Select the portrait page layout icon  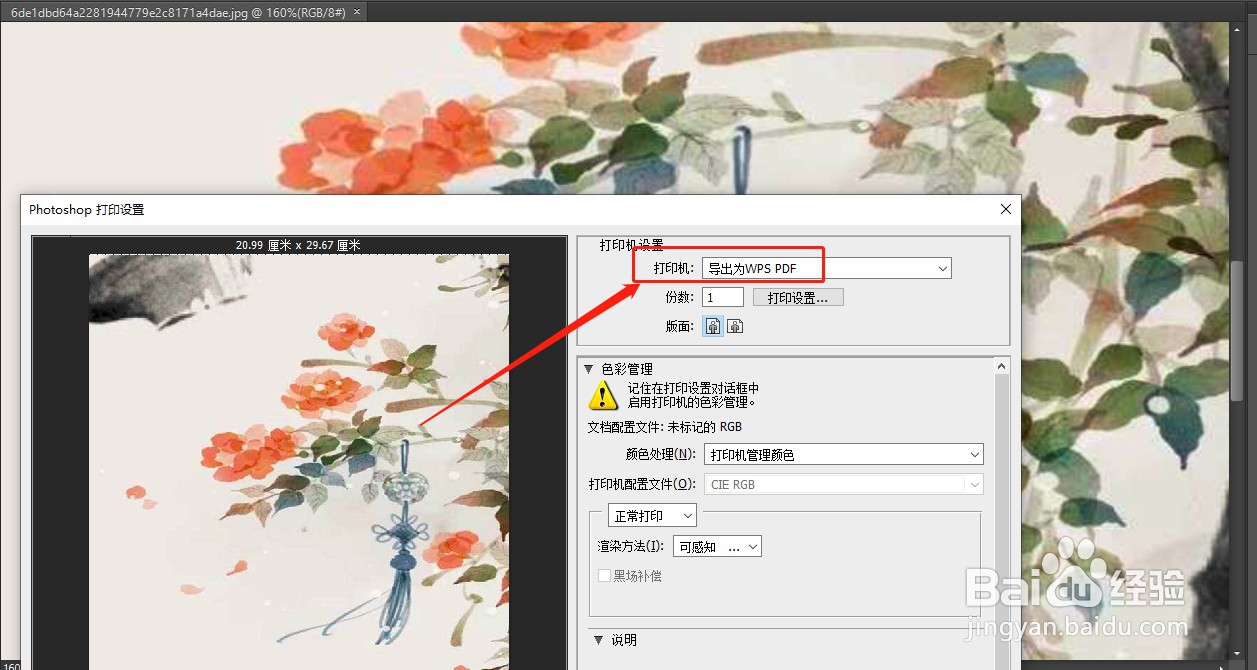(x=712, y=325)
